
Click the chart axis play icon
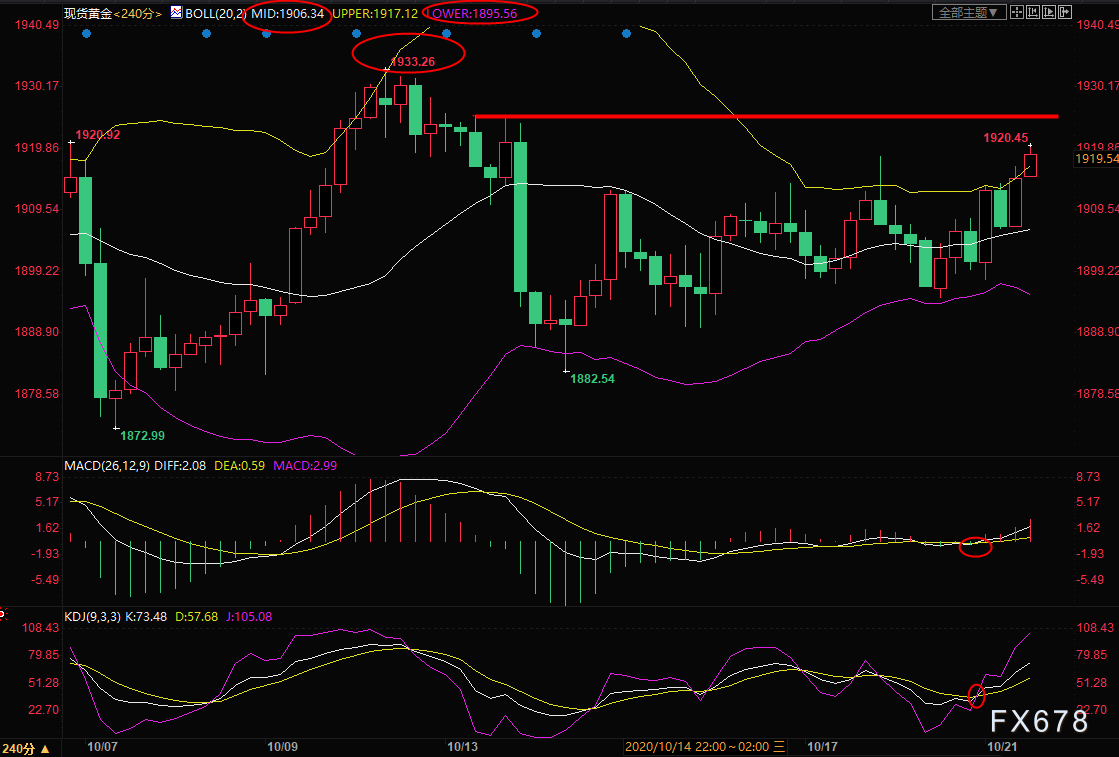point(1049,12)
